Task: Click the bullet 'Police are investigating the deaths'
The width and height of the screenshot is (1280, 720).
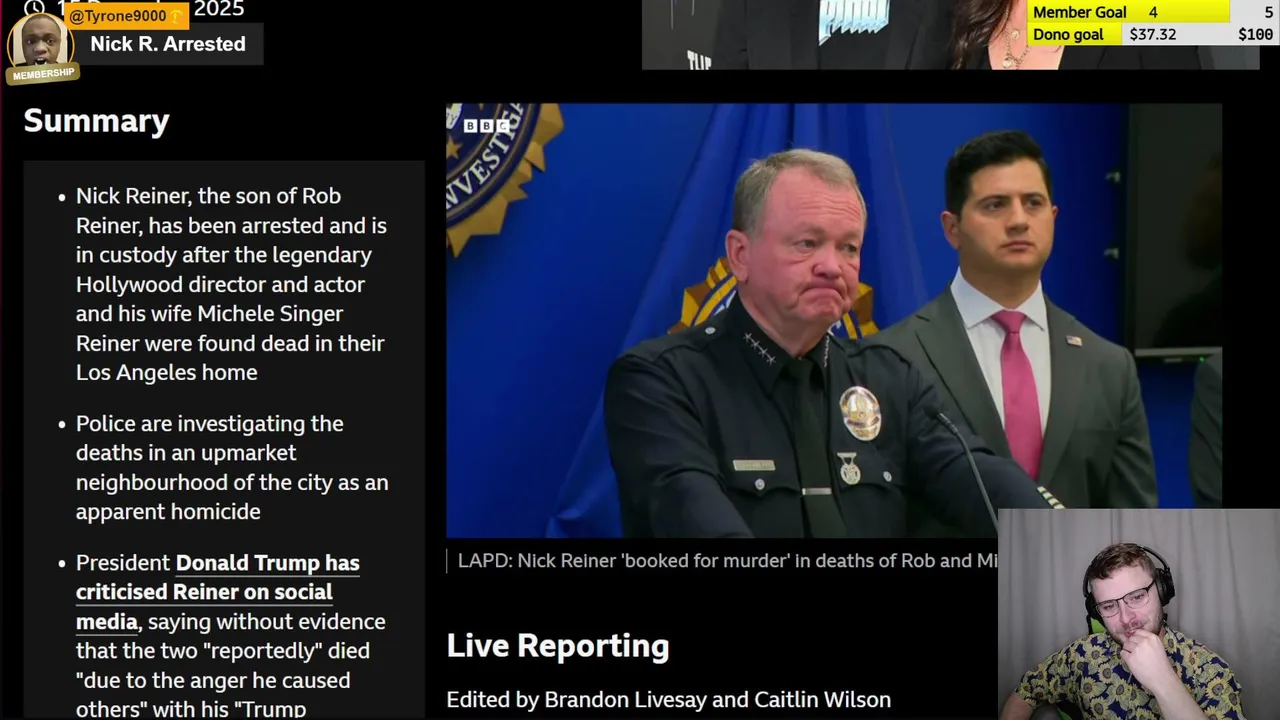Action: point(232,467)
